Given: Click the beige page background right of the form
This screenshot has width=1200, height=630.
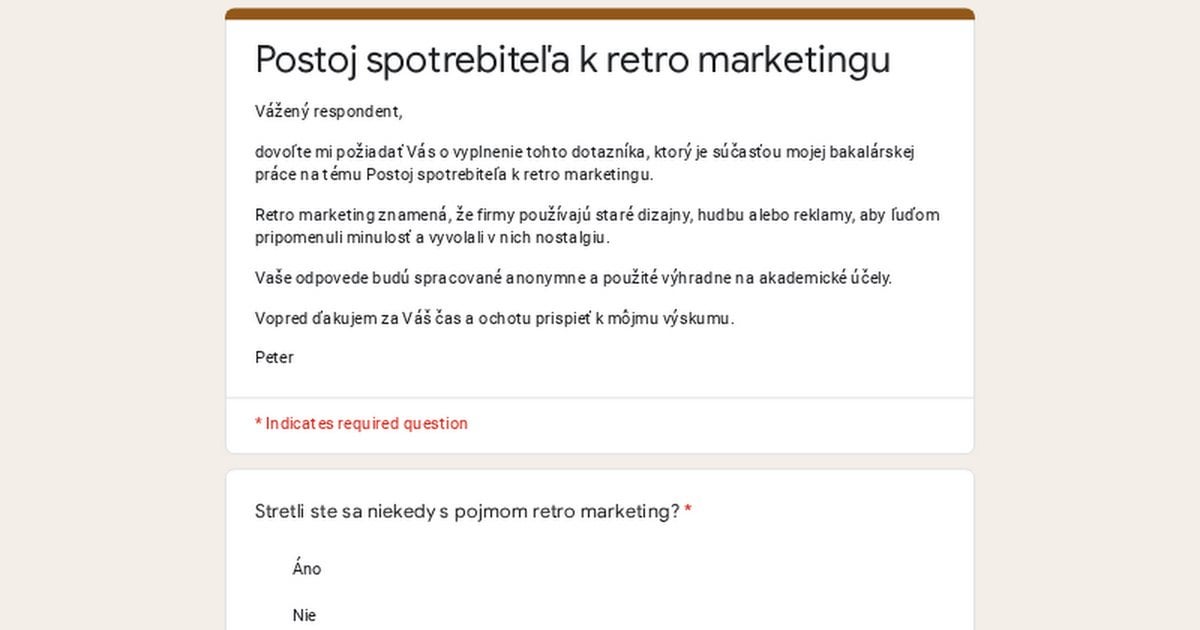Looking at the screenshot, I should pos(1087,315).
